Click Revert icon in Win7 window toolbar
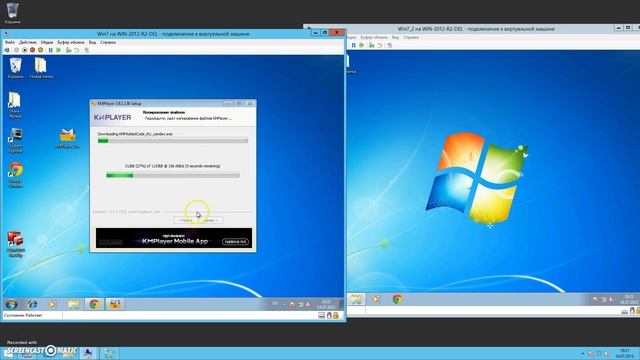 (x=76, y=50)
